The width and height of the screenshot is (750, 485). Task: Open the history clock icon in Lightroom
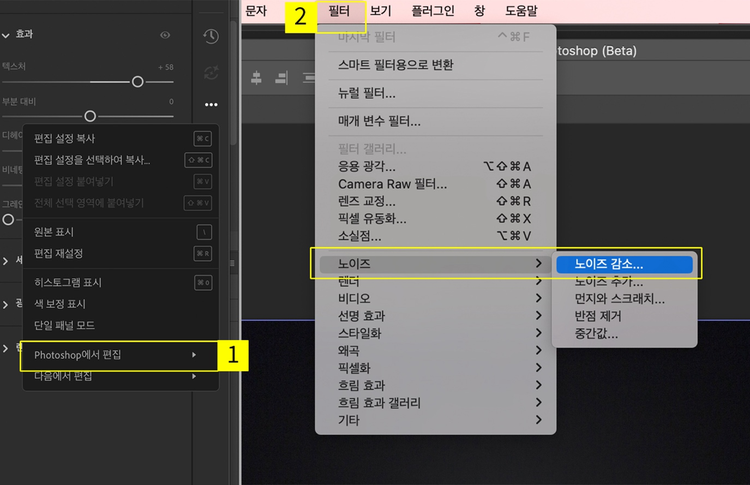[211, 36]
